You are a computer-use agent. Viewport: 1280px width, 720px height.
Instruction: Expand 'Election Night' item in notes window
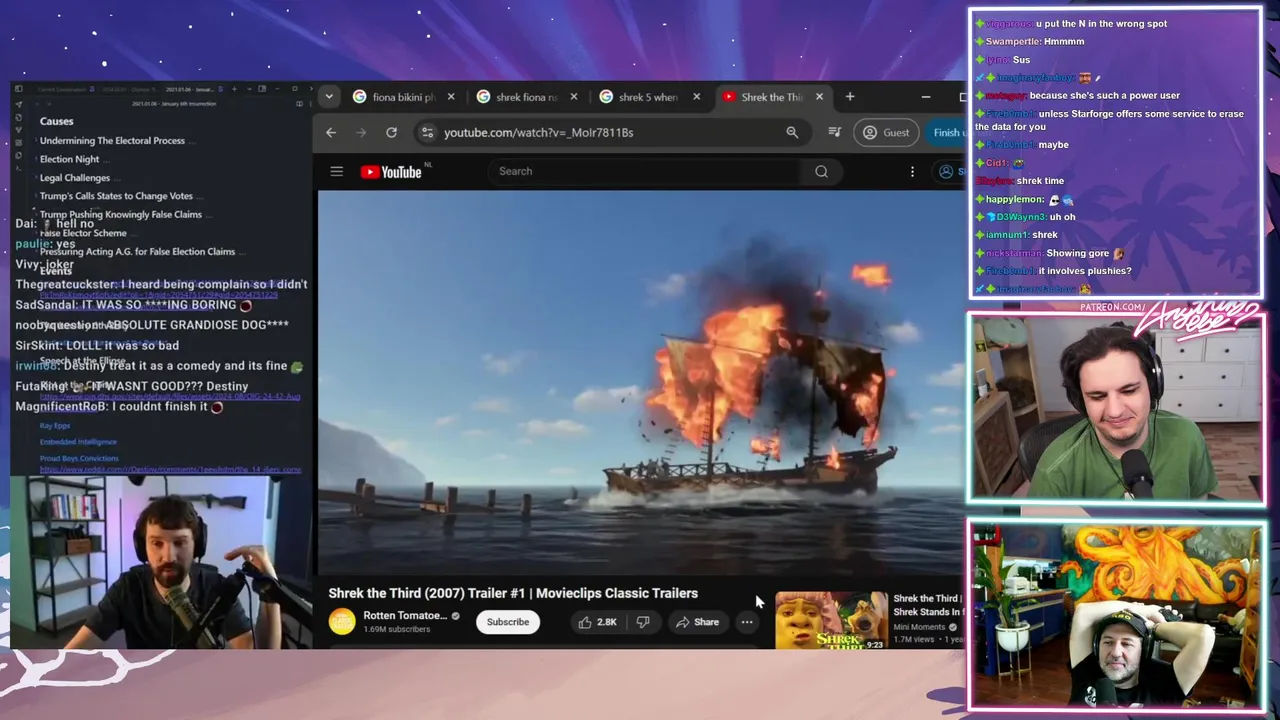[x=69, y=159]
